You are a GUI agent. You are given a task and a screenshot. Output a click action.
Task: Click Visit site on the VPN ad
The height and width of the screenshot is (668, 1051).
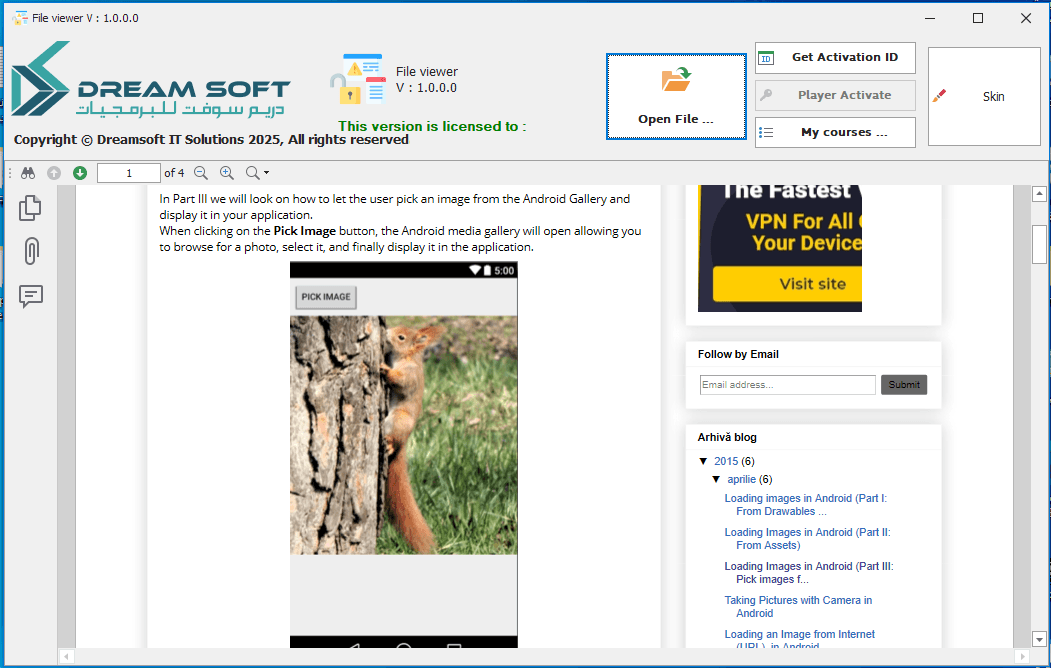click(788, 284)
